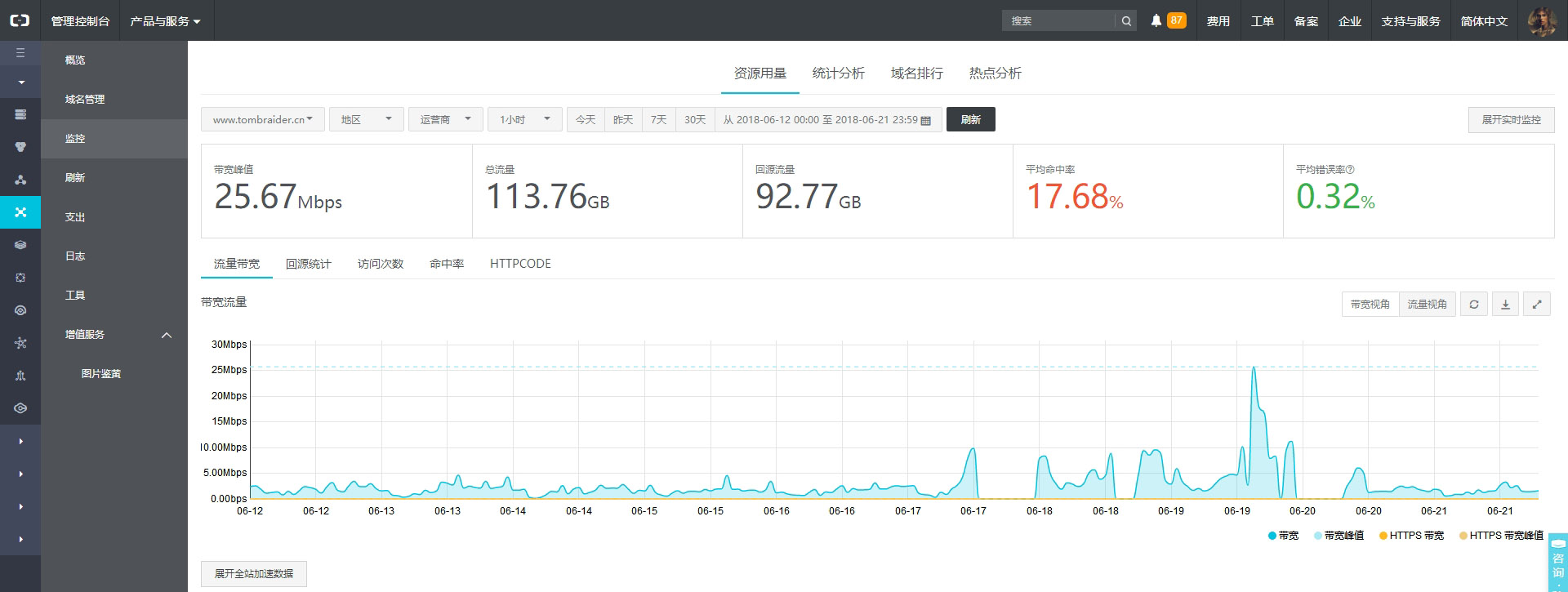Toggle 带宽峰值 legend series

[x=1339, y=536]
